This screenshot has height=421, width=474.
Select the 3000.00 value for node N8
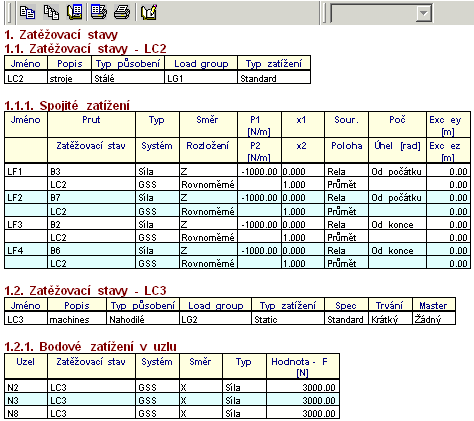tap(303, 413)
